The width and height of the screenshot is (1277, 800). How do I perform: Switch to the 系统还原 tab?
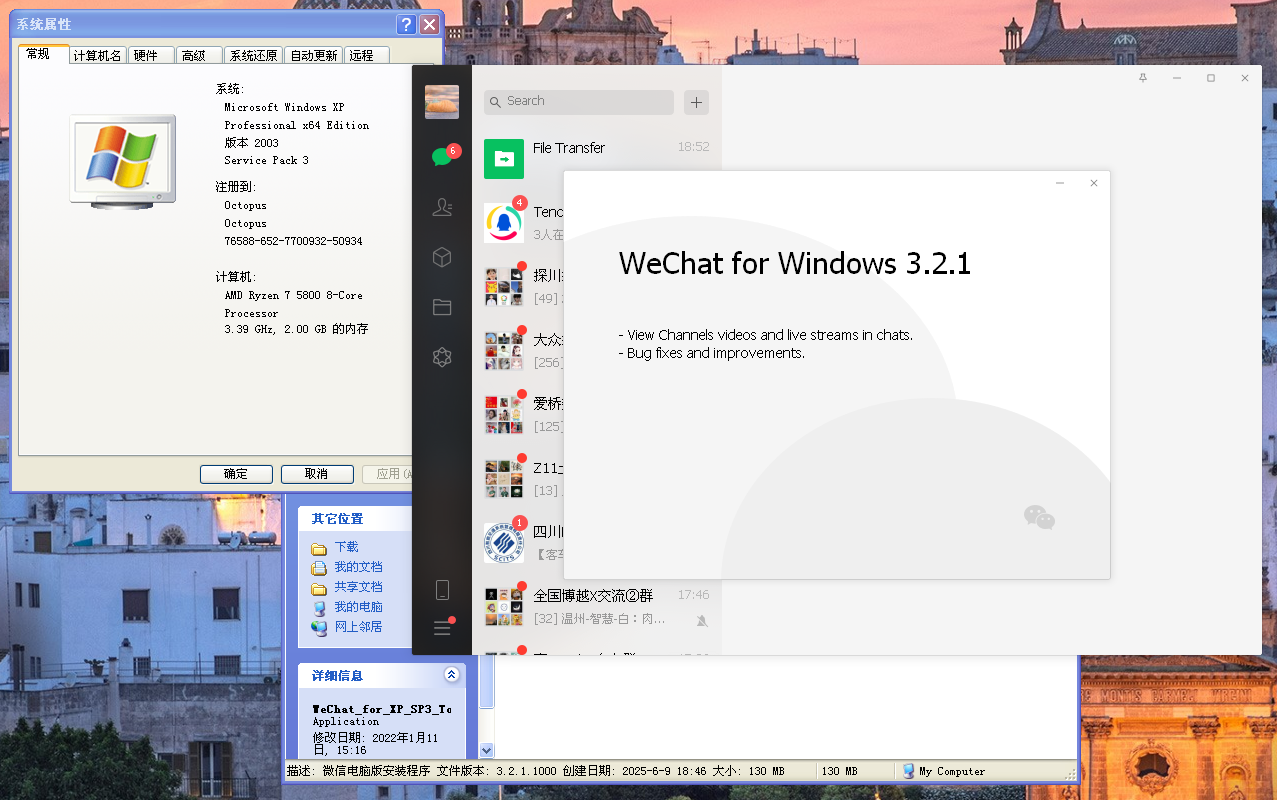253,56
